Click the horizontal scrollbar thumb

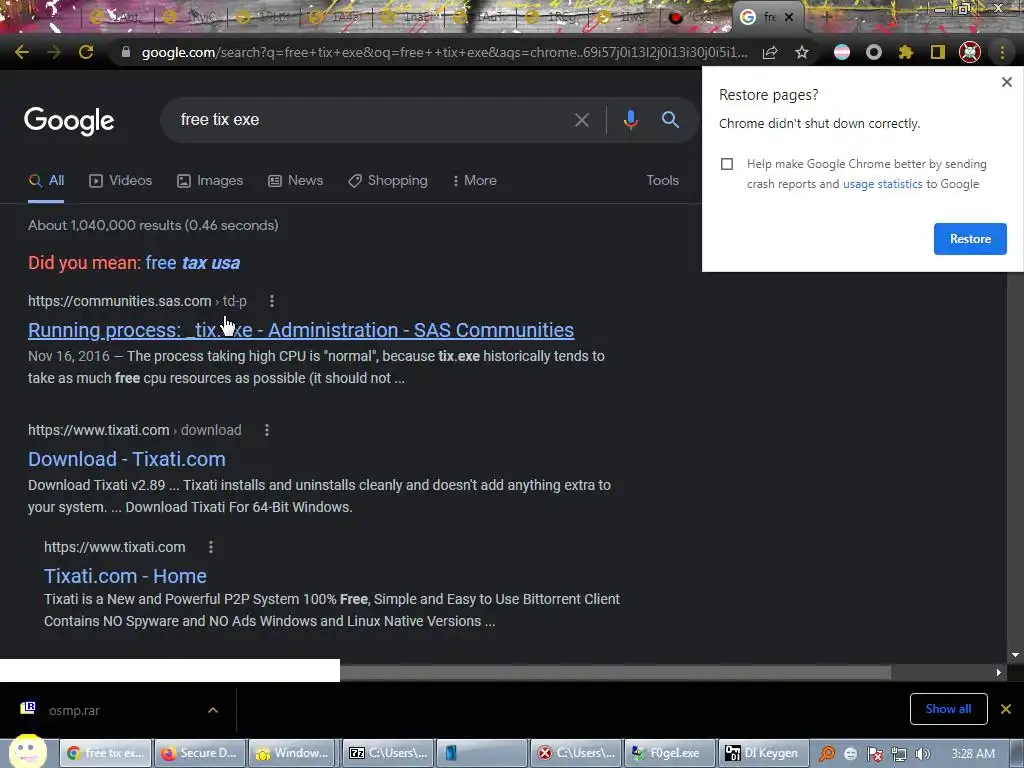click(x=615, y=672)
